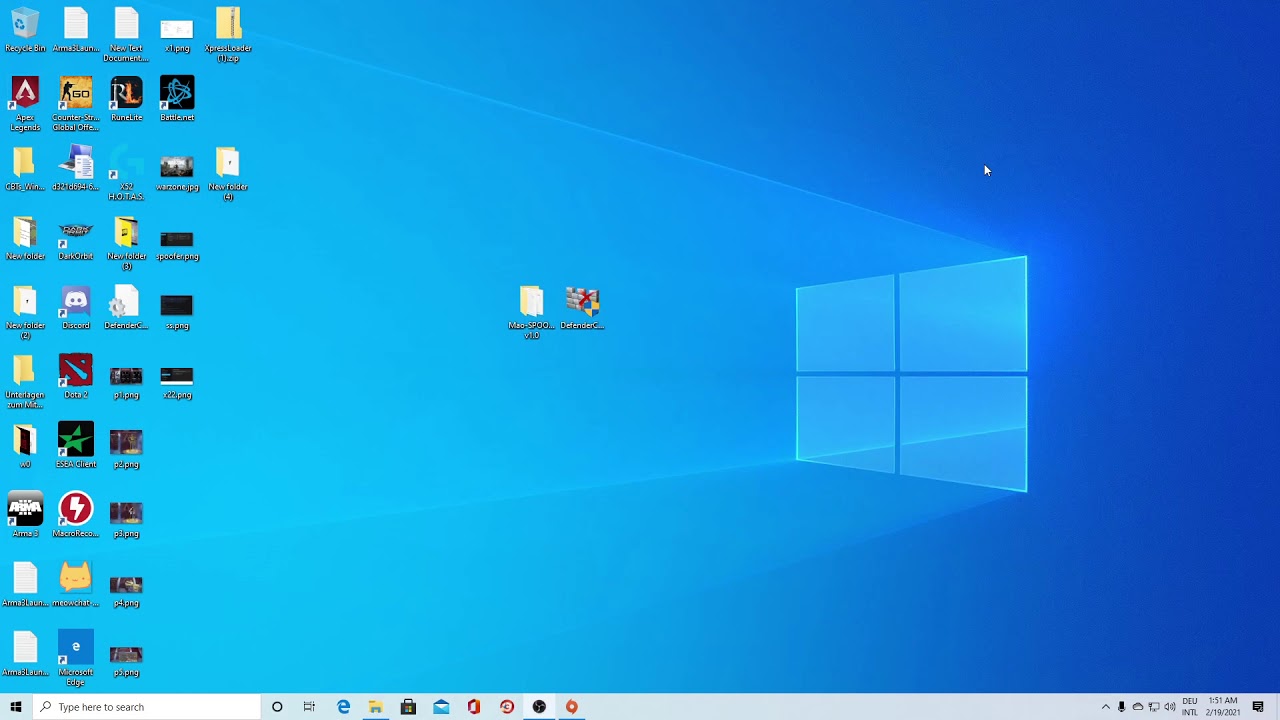Open Task View on the taskbar
1280x720 pixels.
coord(309,707)
